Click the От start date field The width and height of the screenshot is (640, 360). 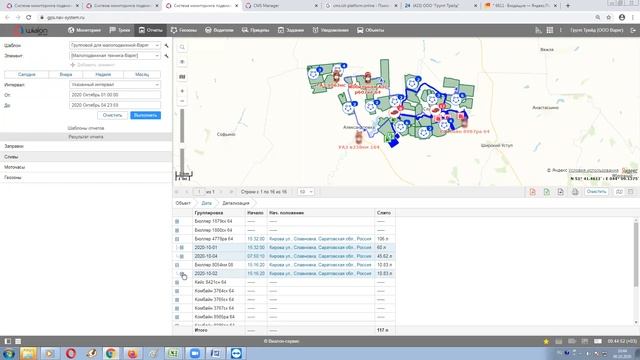115,95
